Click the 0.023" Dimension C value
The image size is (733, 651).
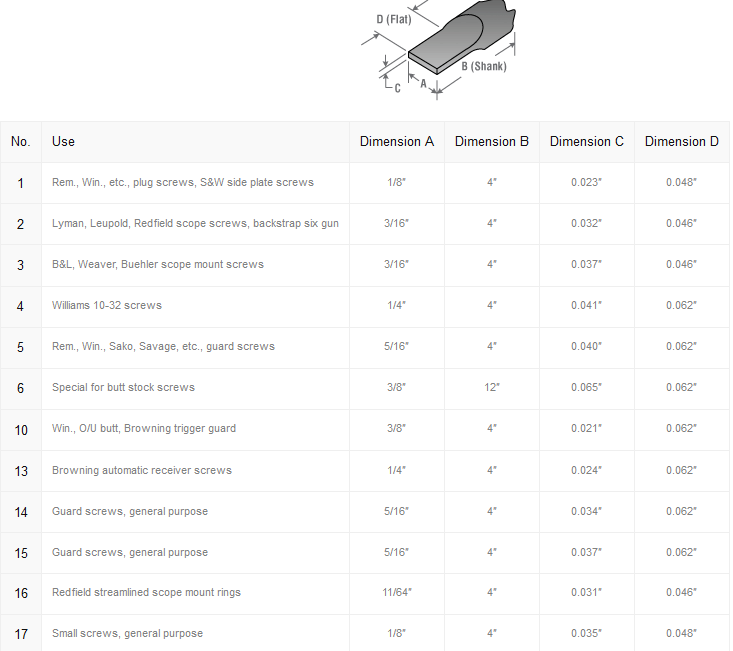click(x=587, y=182)
